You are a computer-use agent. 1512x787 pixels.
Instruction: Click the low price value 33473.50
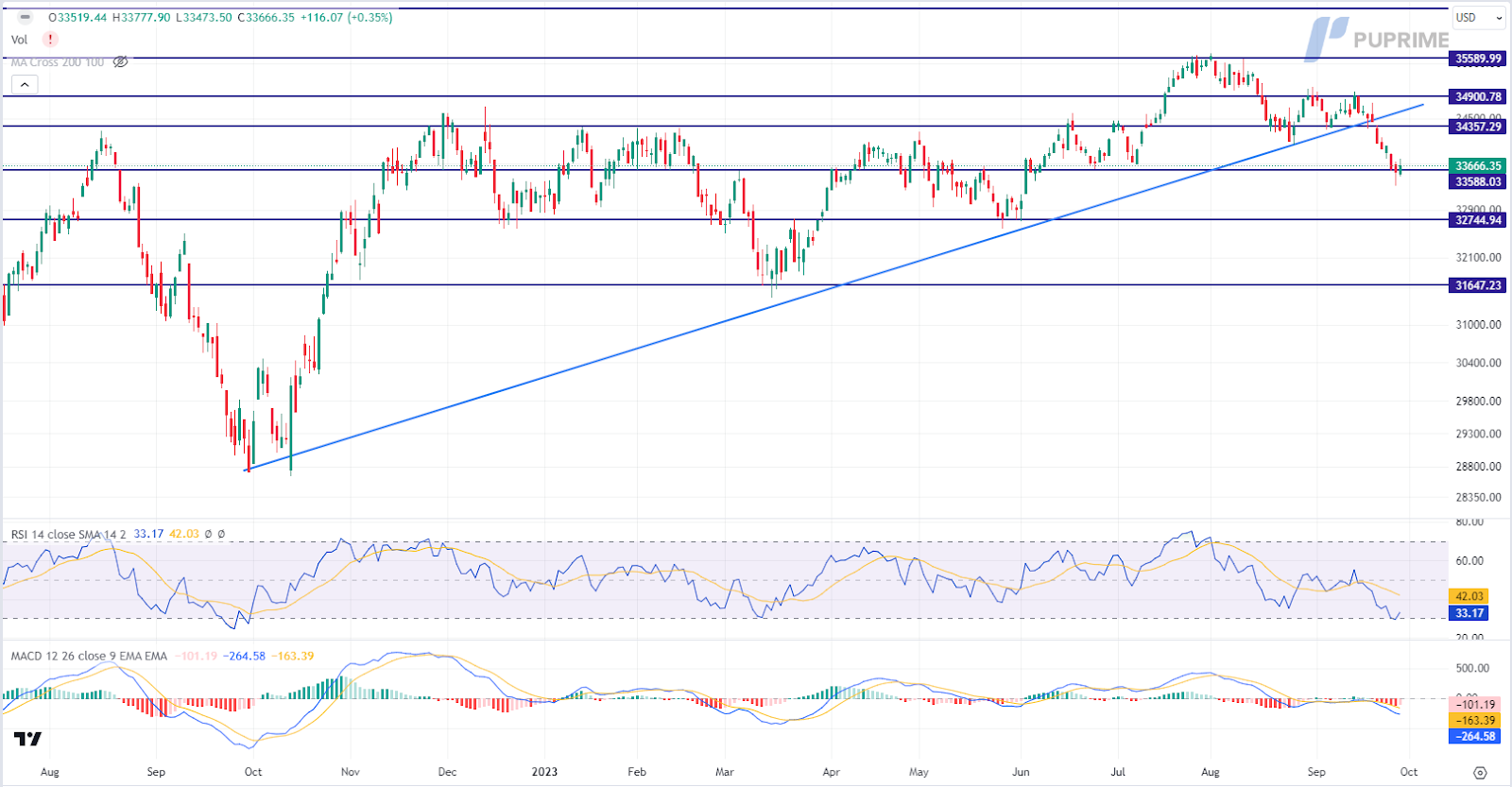(x=207, y=18)
